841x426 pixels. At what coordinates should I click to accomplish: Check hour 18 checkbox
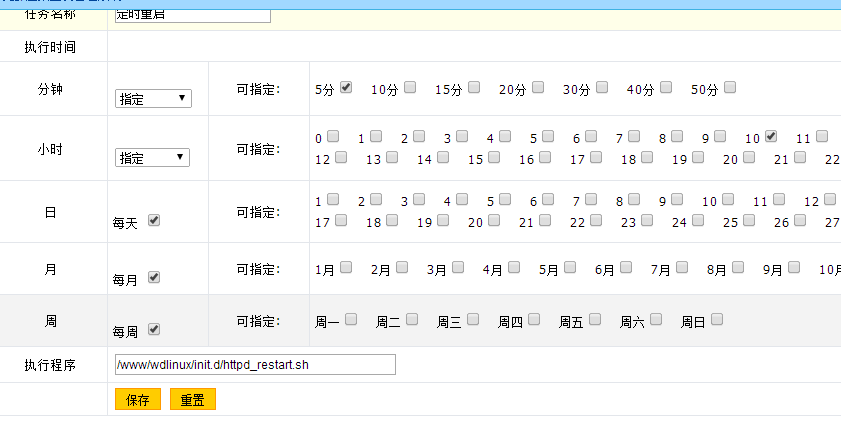pos(648,157)
